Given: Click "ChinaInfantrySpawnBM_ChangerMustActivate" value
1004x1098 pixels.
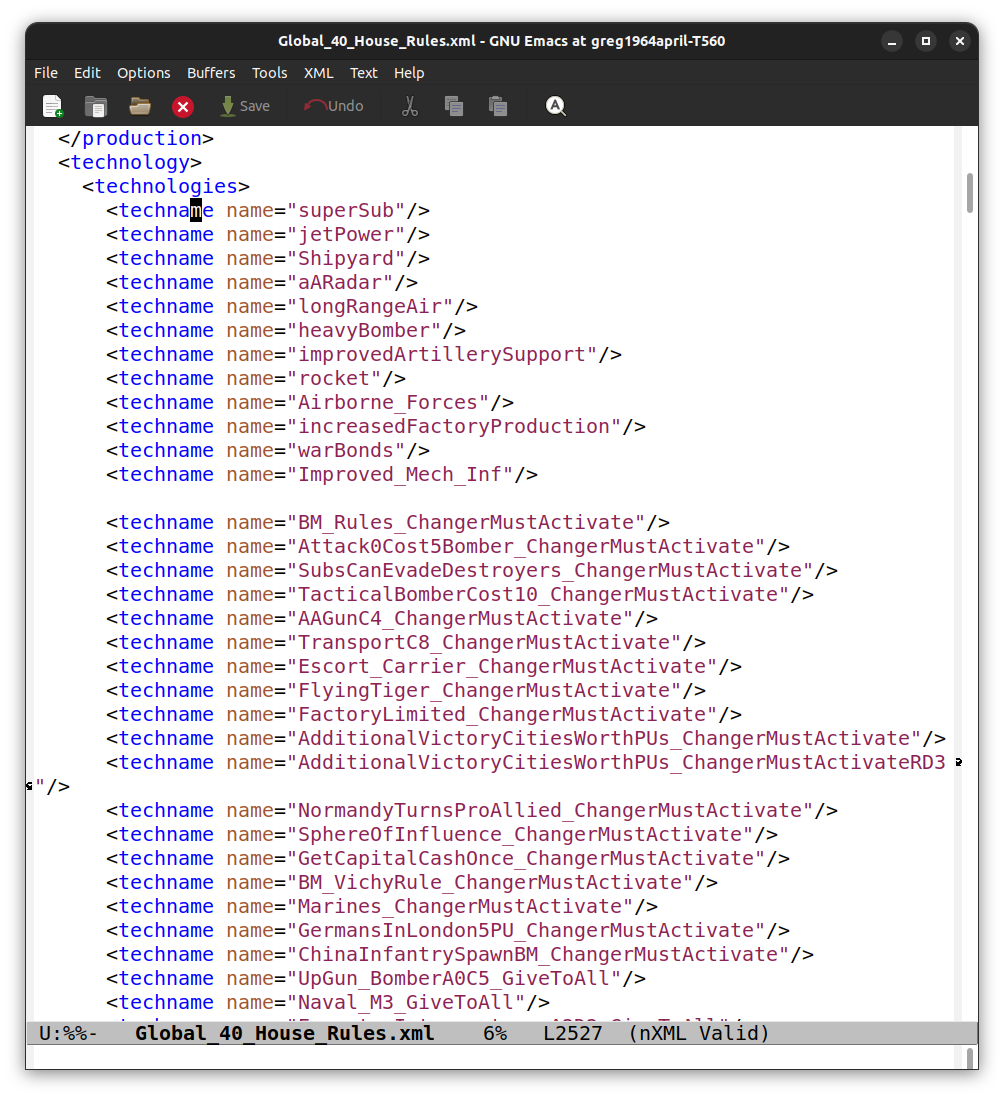Looking at the screenshot, I should (x=538, y=954).
